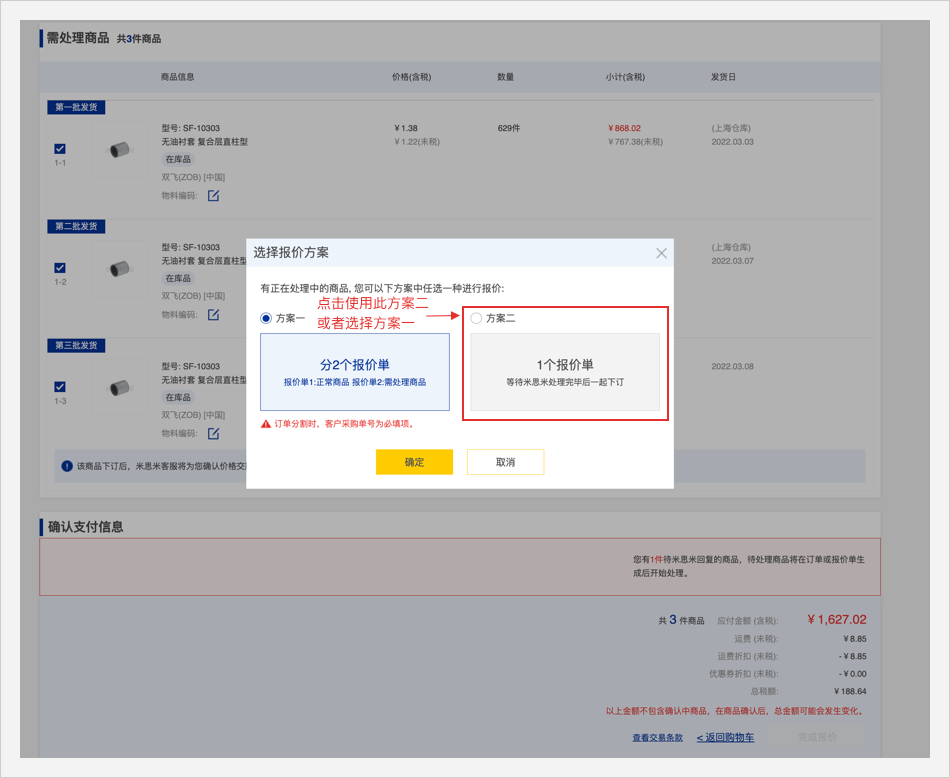The image size is (950, 778).
Task: Uncheck the checkbox for item 1-2
Action: point(60,268)
